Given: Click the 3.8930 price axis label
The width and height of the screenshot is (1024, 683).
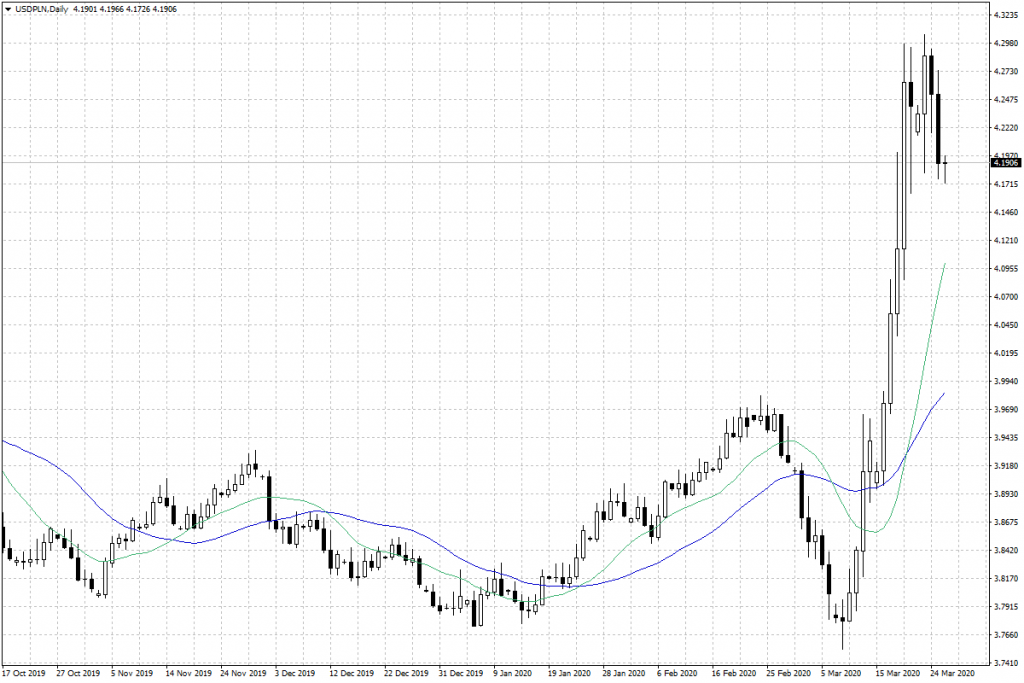Looking at the screenshot, I should 1006,494.
